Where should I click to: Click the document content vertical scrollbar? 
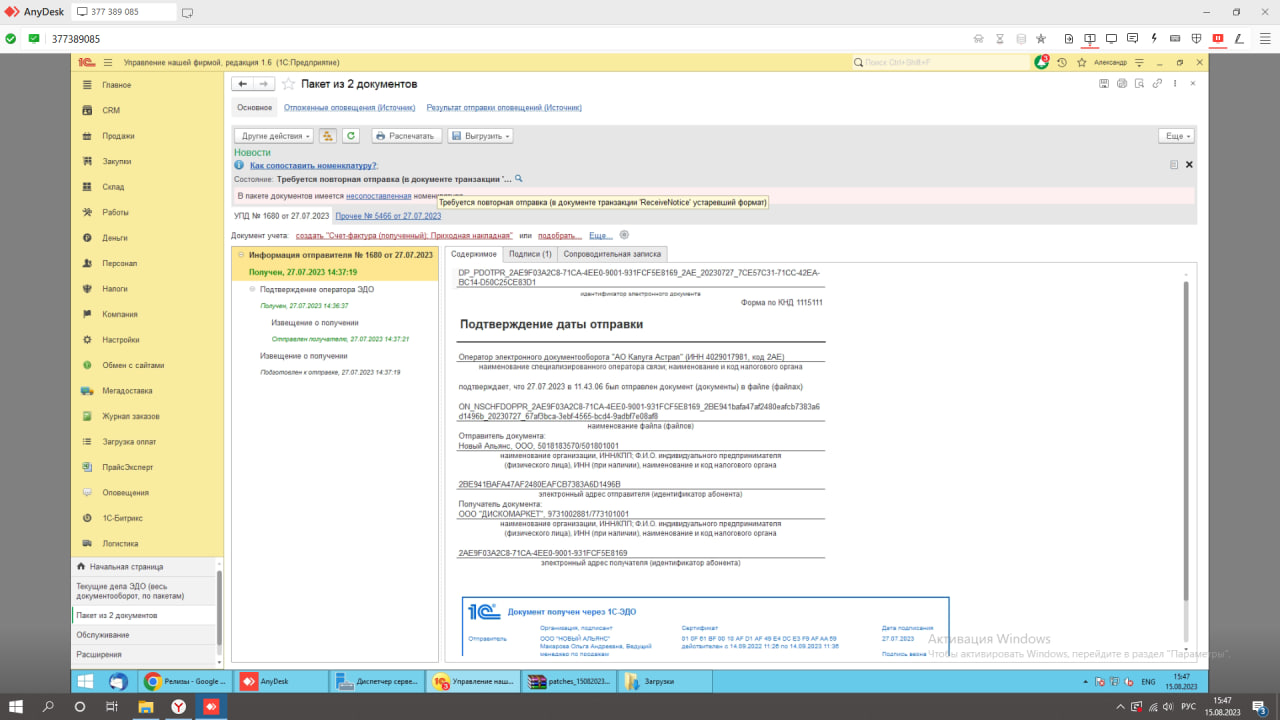[x=1187, y=440]
